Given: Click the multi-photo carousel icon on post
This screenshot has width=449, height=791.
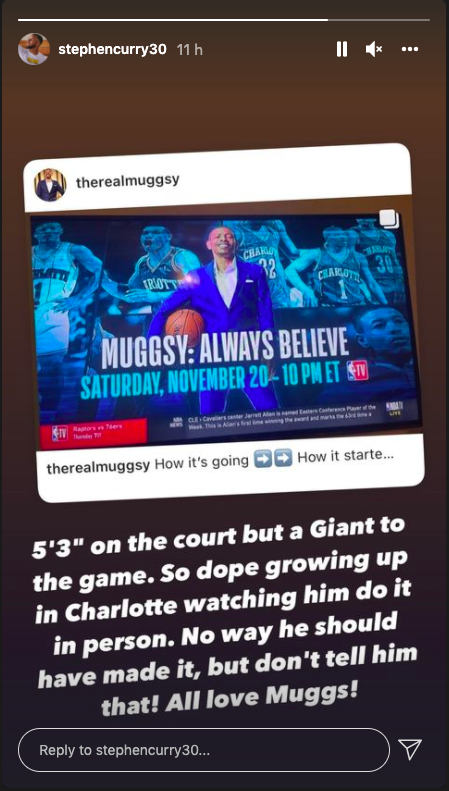Looking at the screenshot, I should (388, 219).
